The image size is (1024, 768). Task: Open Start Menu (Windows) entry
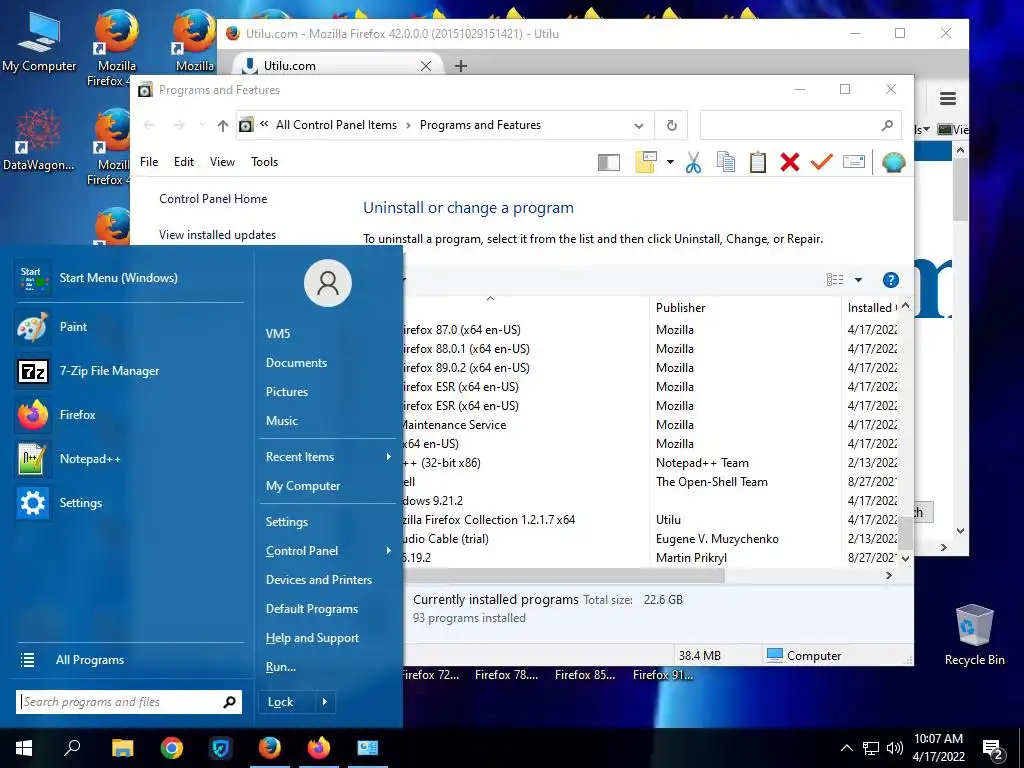pyautogui.click(x=129, y=278)
